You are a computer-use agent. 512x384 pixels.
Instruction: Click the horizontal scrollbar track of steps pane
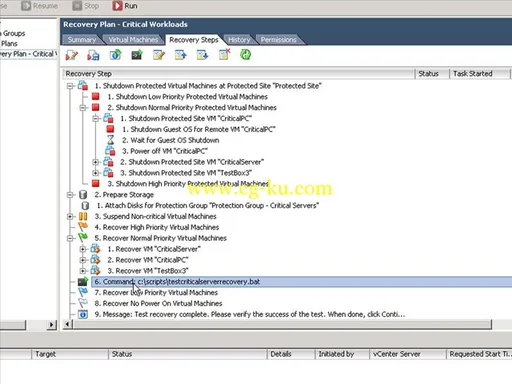[282, 324]
